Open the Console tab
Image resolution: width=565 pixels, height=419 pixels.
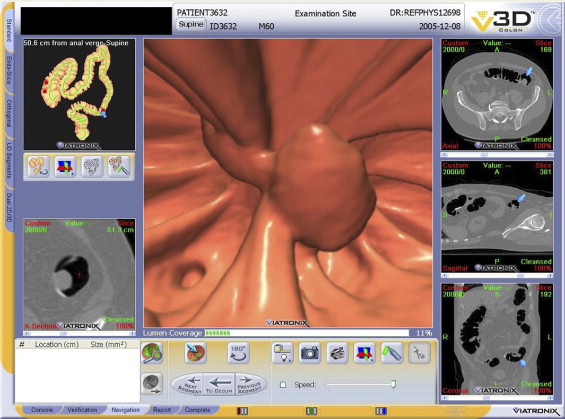click(x=42, y=410)
